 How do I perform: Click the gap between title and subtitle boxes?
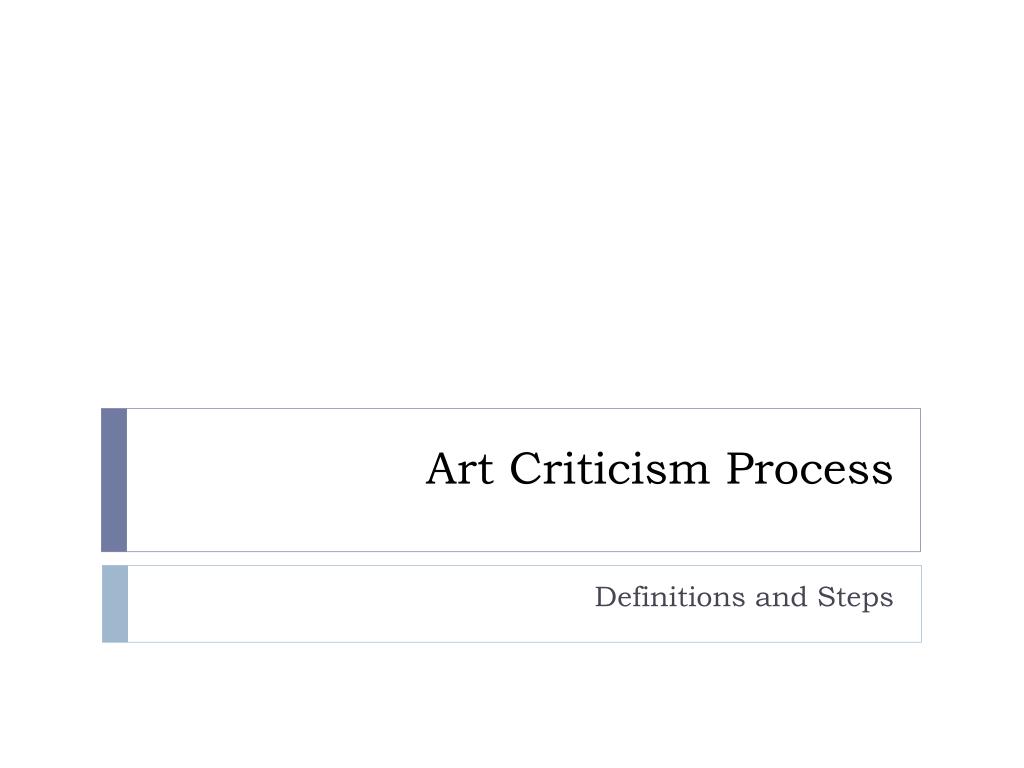[511, 558]
